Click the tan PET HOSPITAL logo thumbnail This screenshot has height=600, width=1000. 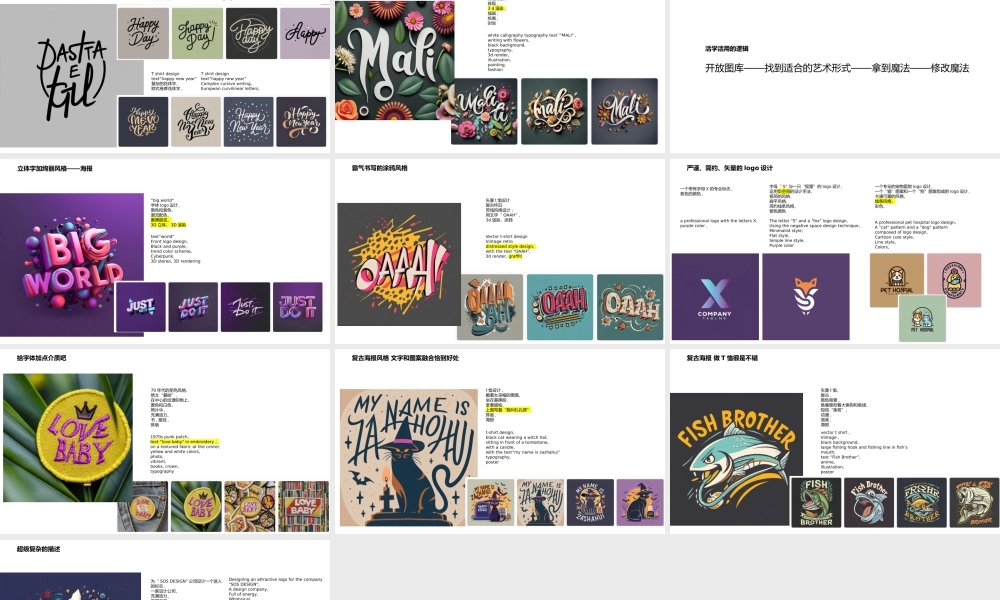(897, 280)
